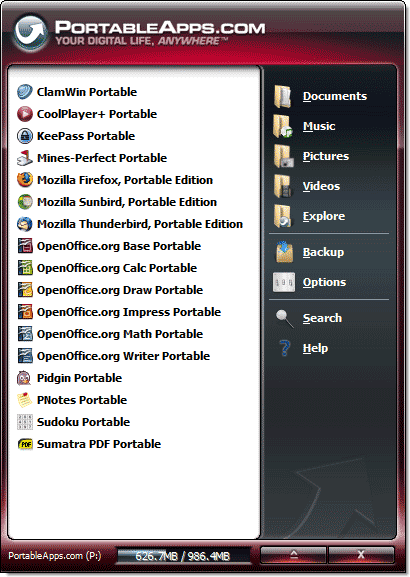
Task: Click the OpenOffice.org Draw icon
Action: point(25,290)
